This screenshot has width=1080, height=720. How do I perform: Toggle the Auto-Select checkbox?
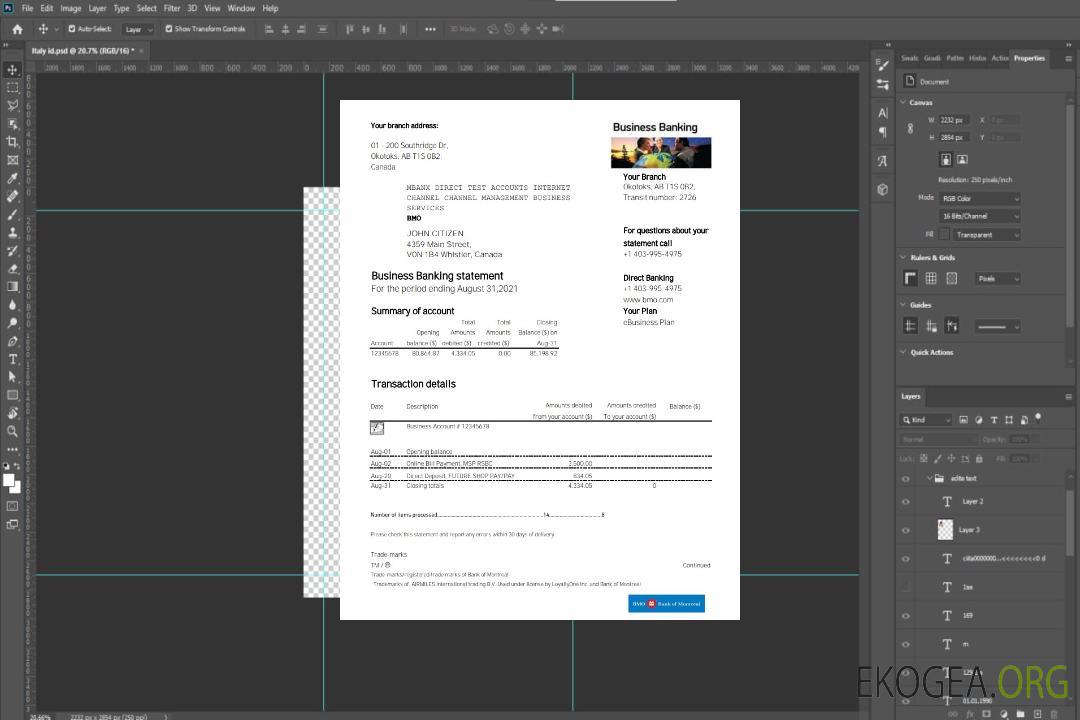[x=71, y=29]
